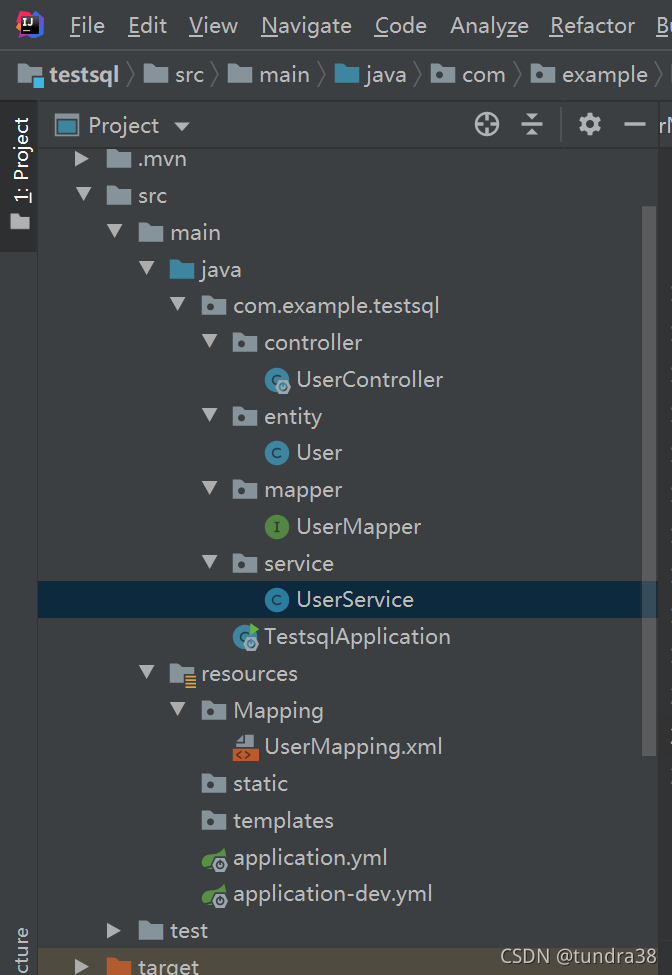Select UserController in the tree

pos(369,380)
